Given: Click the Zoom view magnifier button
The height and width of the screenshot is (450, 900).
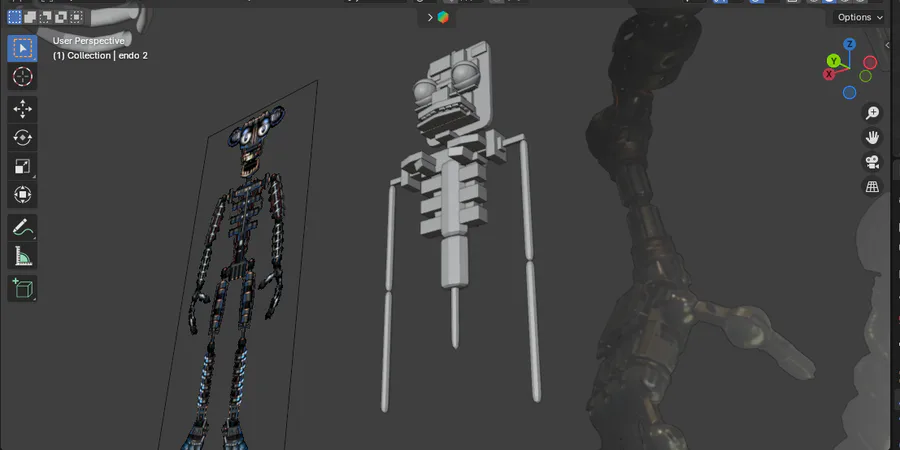Looking at the screenshot, I should 872,112.
